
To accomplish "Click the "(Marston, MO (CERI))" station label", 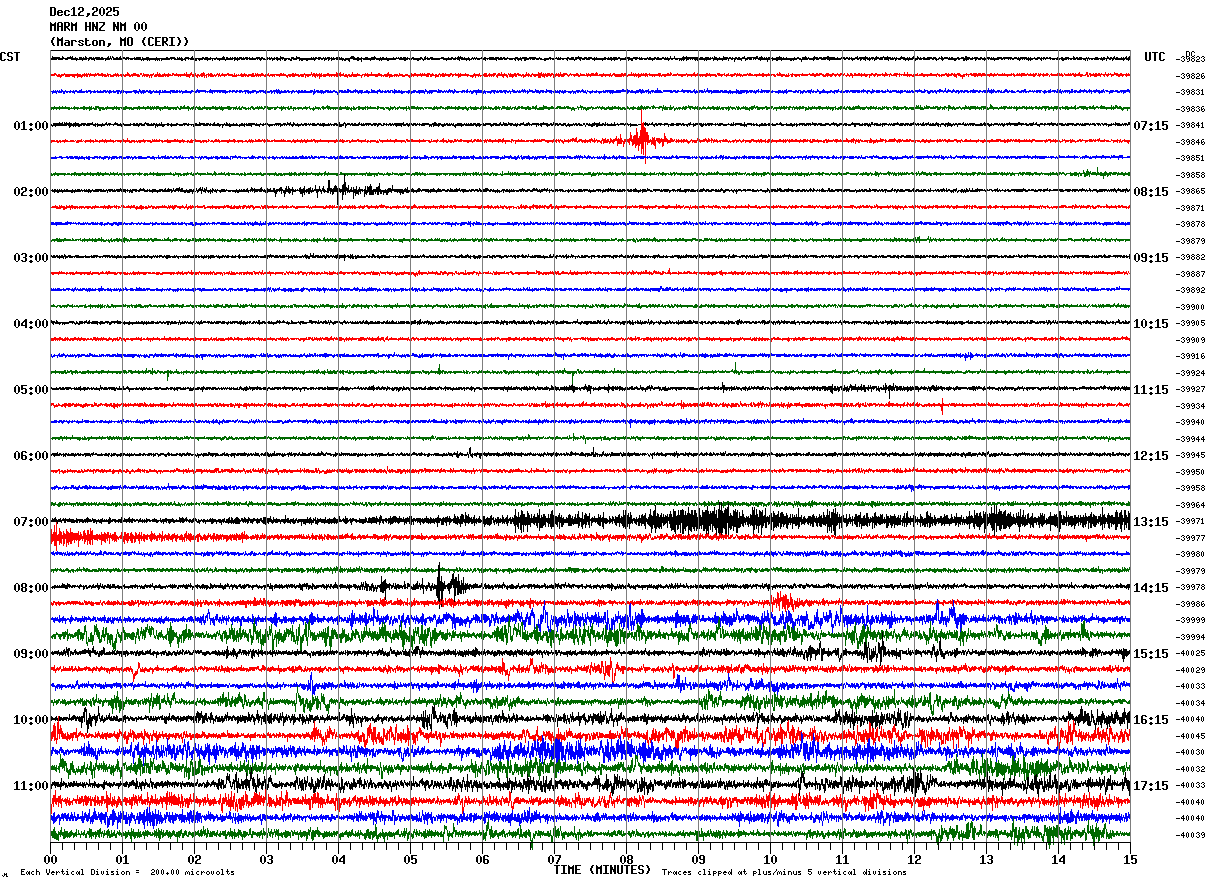I will pos(119,42).
